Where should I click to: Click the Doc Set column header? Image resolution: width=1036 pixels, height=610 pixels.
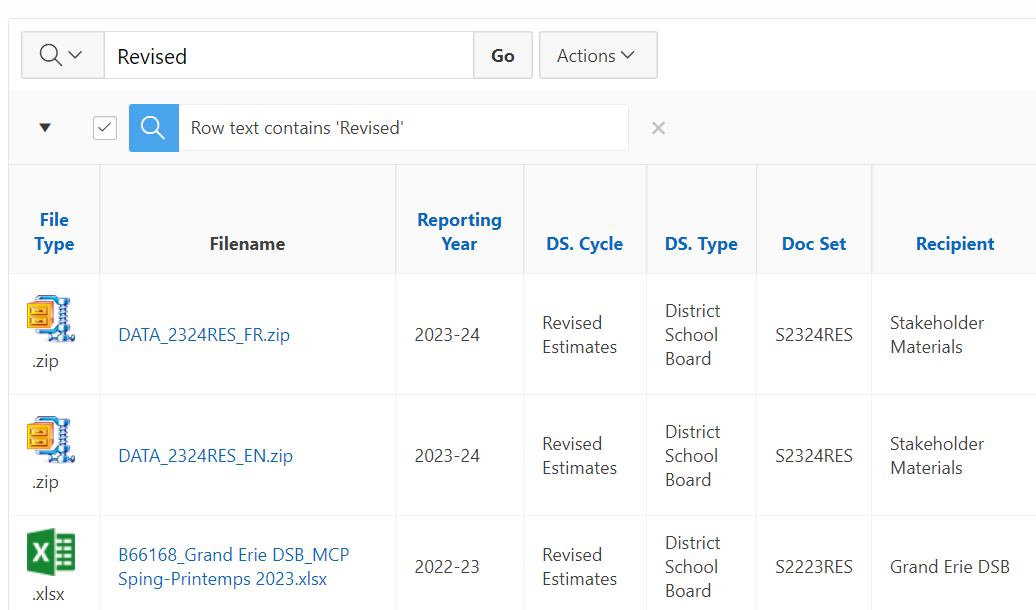(x=814, y=244)
